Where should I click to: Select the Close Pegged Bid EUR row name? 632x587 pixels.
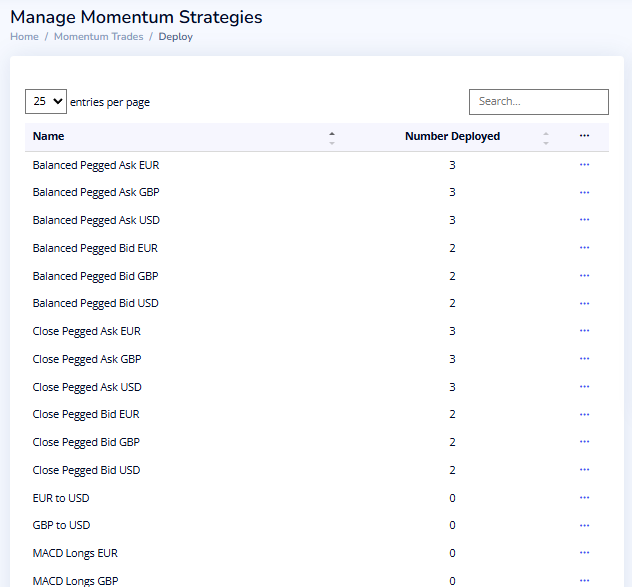[x=86, y=414]
